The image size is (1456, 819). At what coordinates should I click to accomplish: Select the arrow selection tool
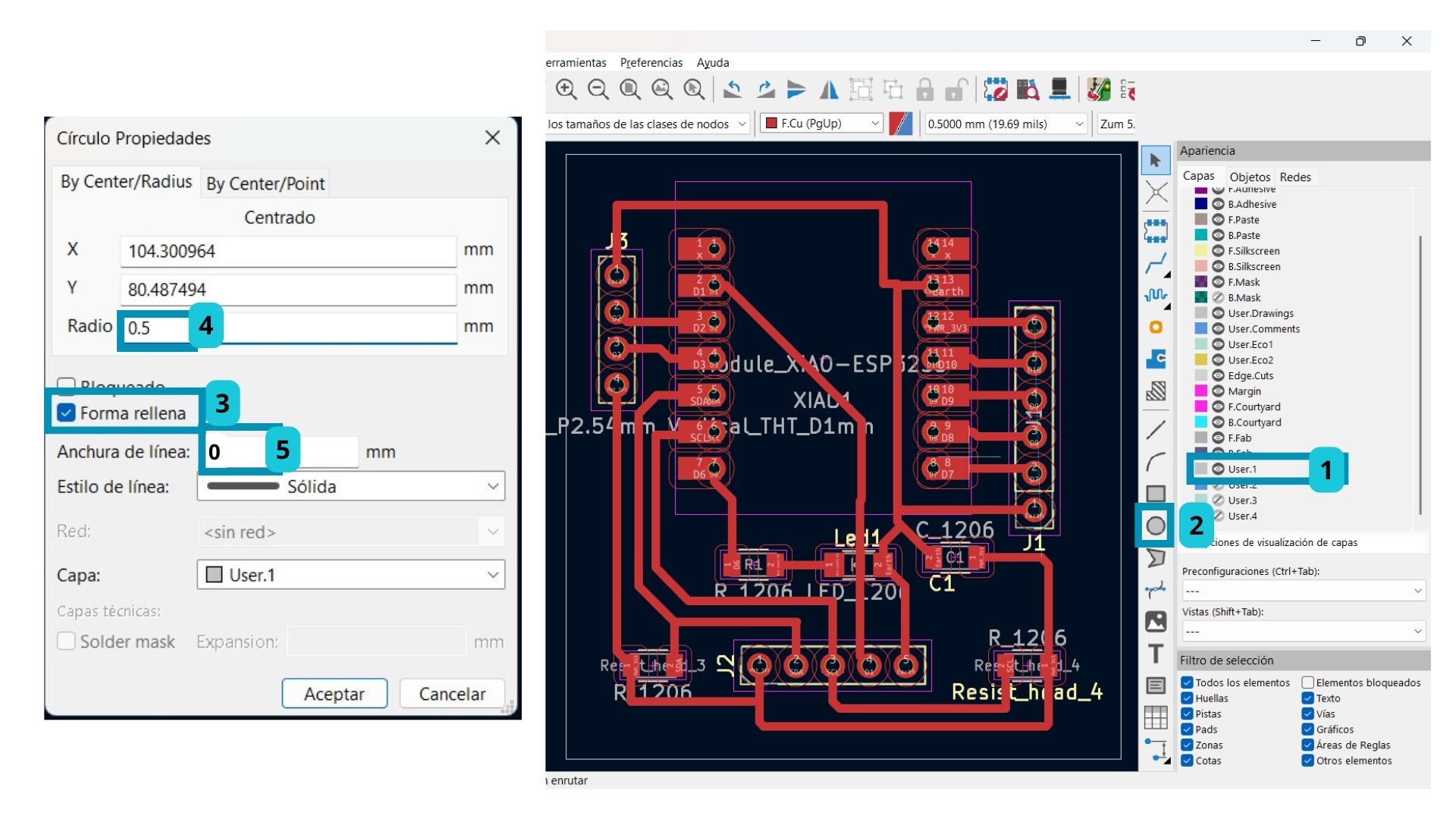[1155, 160]
